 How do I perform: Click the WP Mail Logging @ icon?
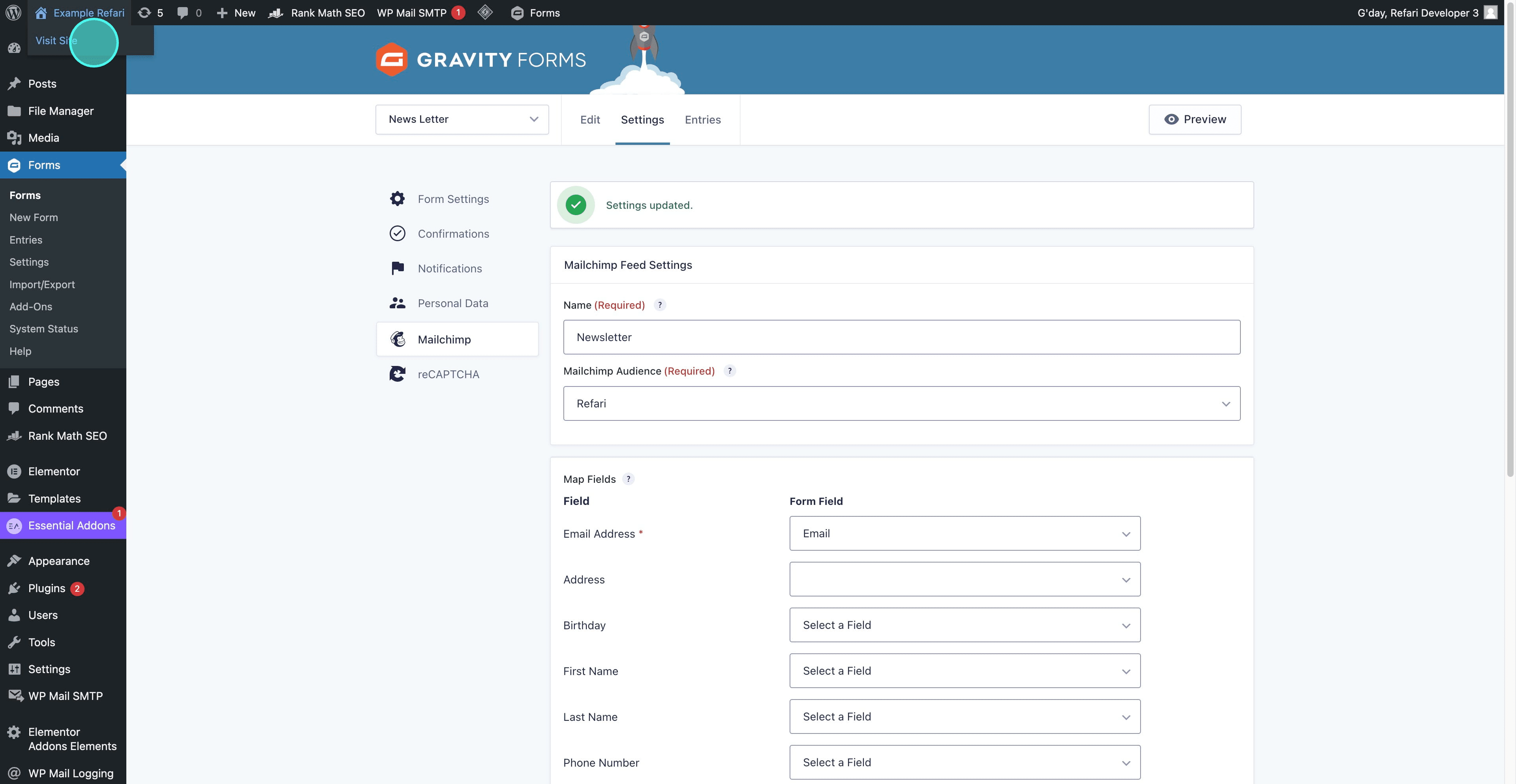[x=14, y=773]
